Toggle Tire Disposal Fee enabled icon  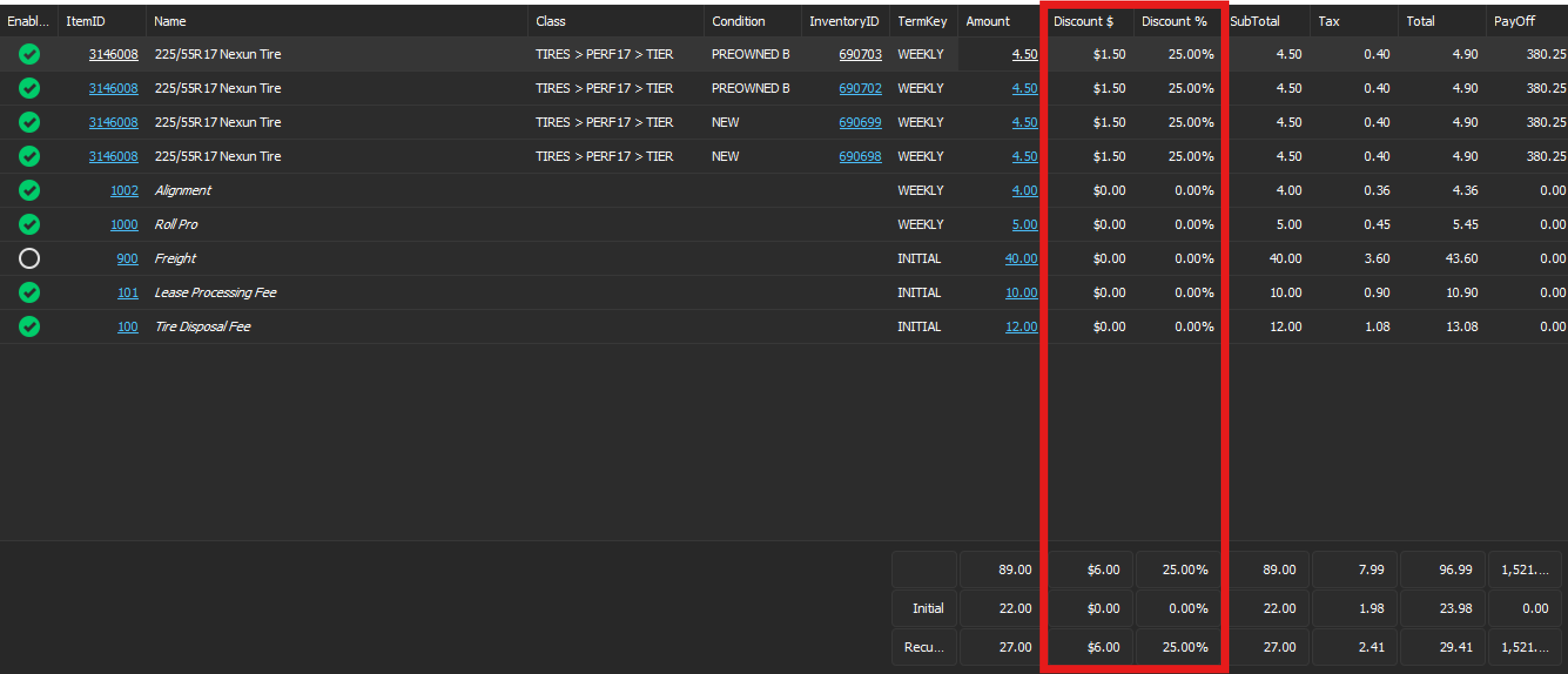(29, 326)
